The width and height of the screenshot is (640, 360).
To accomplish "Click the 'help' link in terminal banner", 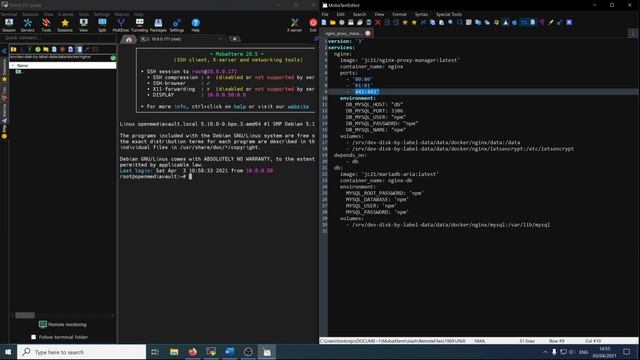I will (240, 107).
